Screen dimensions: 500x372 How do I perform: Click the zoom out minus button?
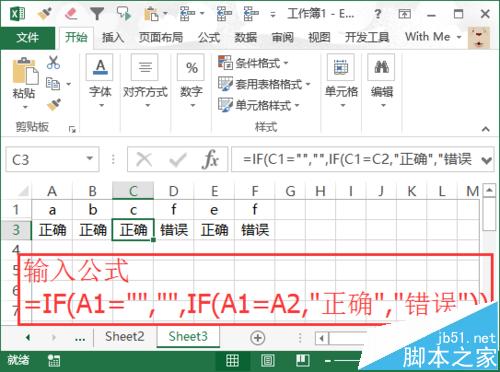tap(328, 361)
